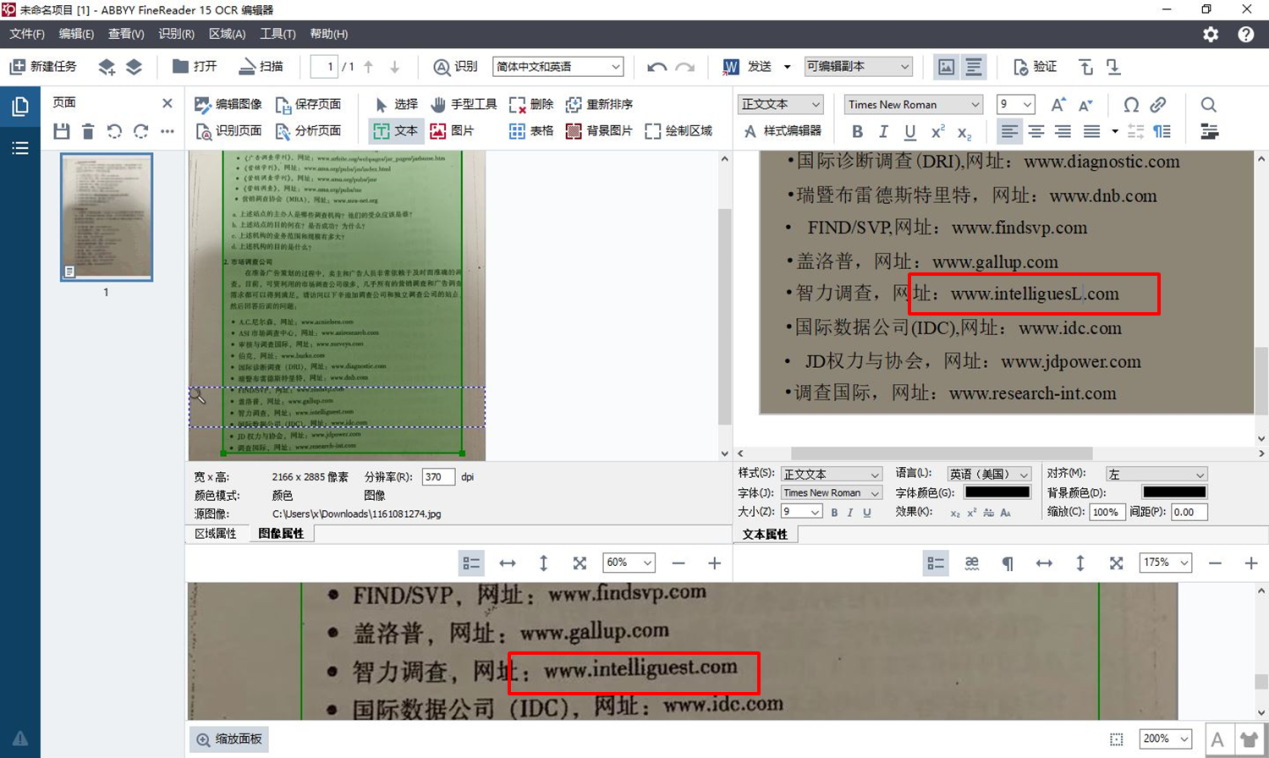Rotate page clockwise in 页面 panel
Screen dimensions: 1269x758
pos(141,131)
